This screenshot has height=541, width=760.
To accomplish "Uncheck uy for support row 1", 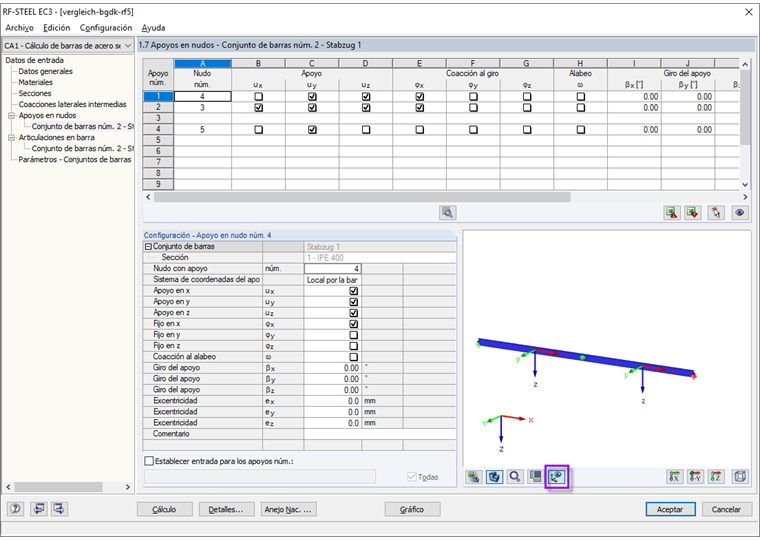I will coord(312,96).
